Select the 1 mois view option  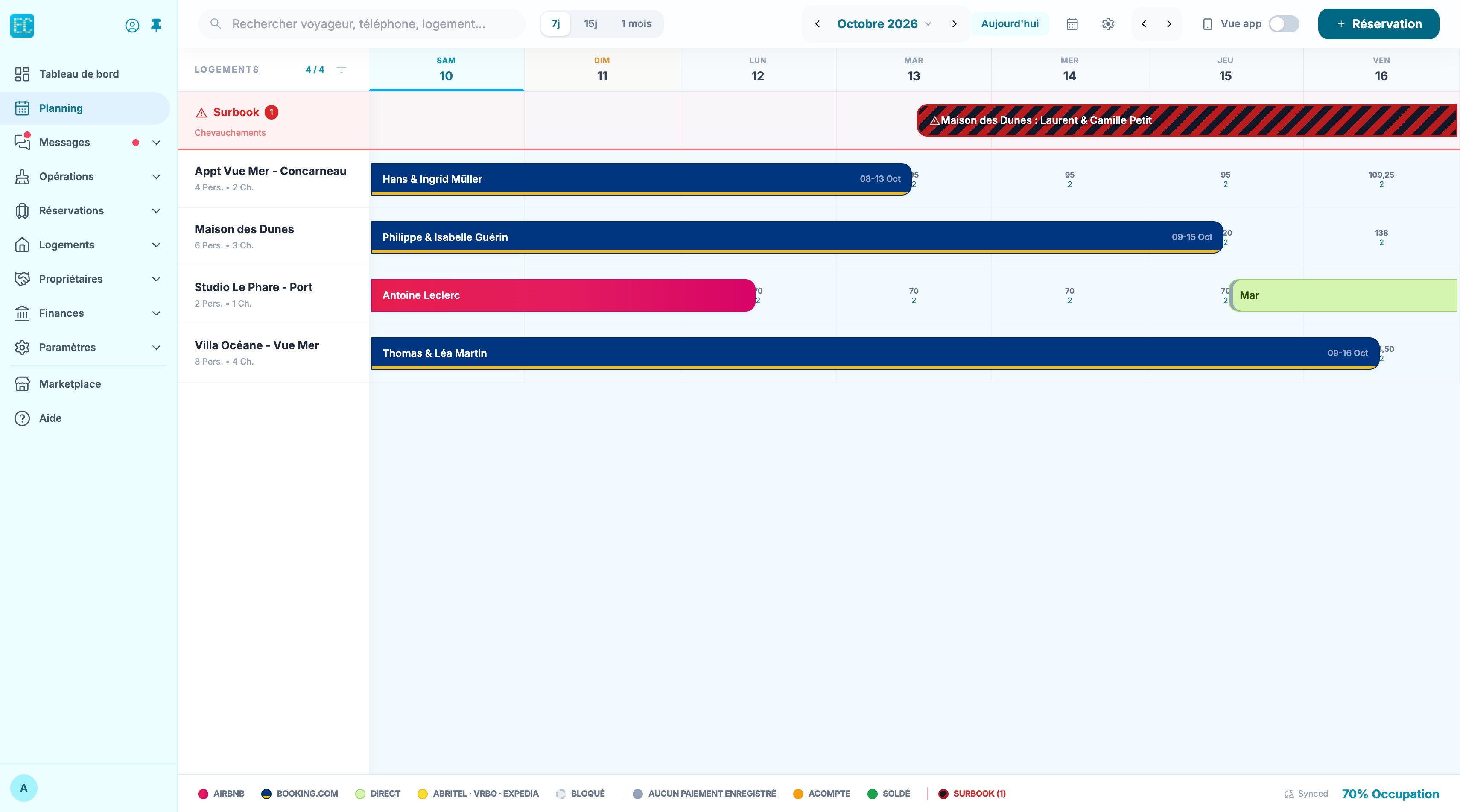[636, 24]
